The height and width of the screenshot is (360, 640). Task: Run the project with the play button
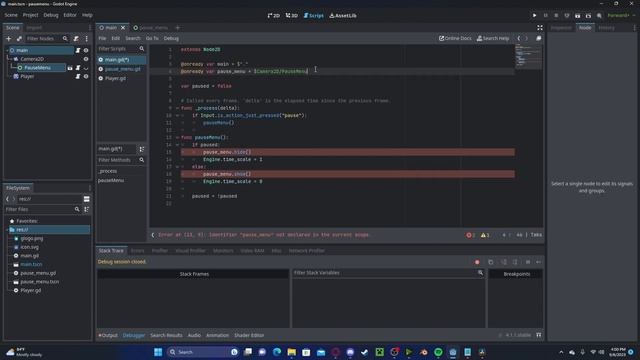(x=534, y=16)
